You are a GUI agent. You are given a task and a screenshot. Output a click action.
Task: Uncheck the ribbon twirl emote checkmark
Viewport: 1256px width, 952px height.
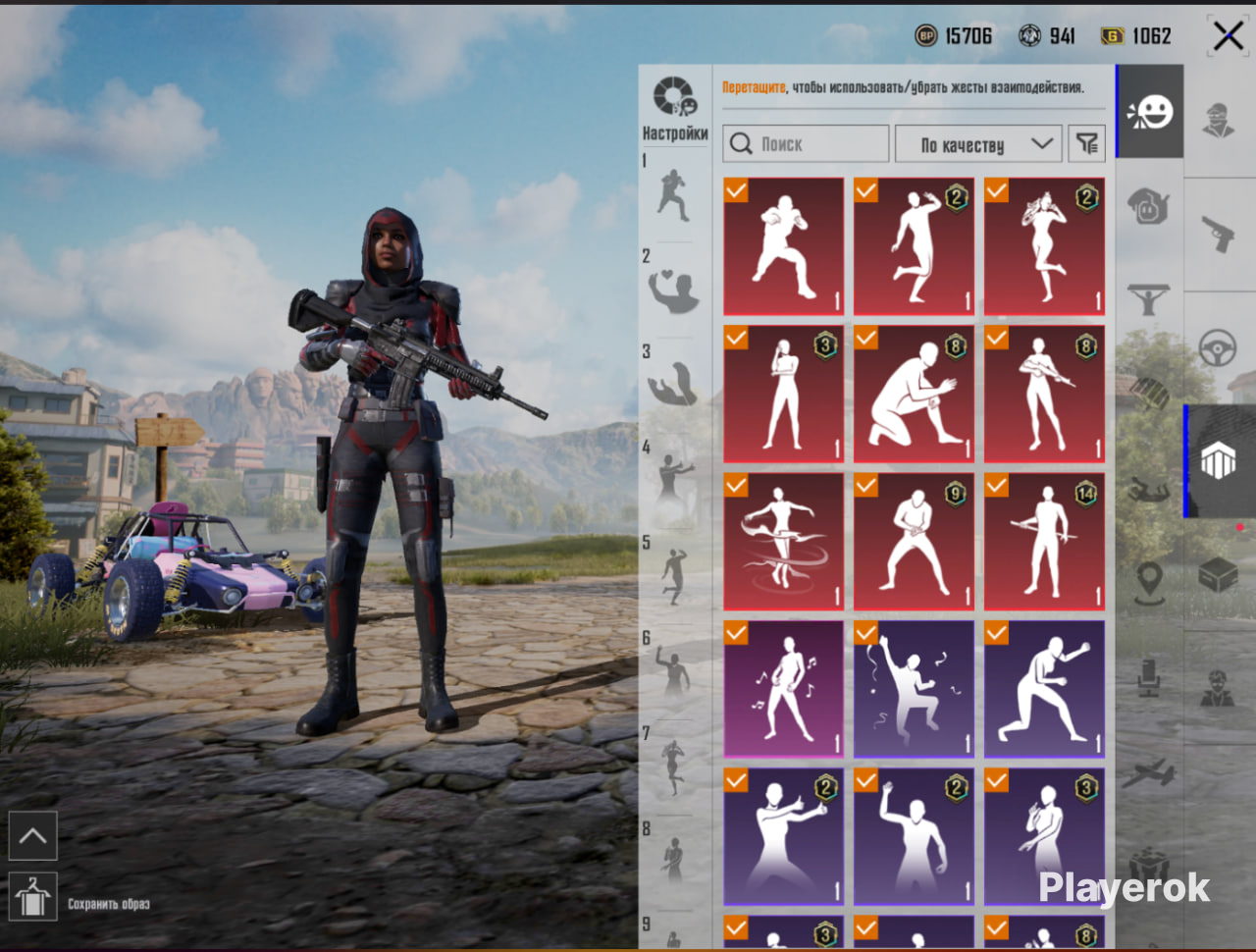[736, 485]
